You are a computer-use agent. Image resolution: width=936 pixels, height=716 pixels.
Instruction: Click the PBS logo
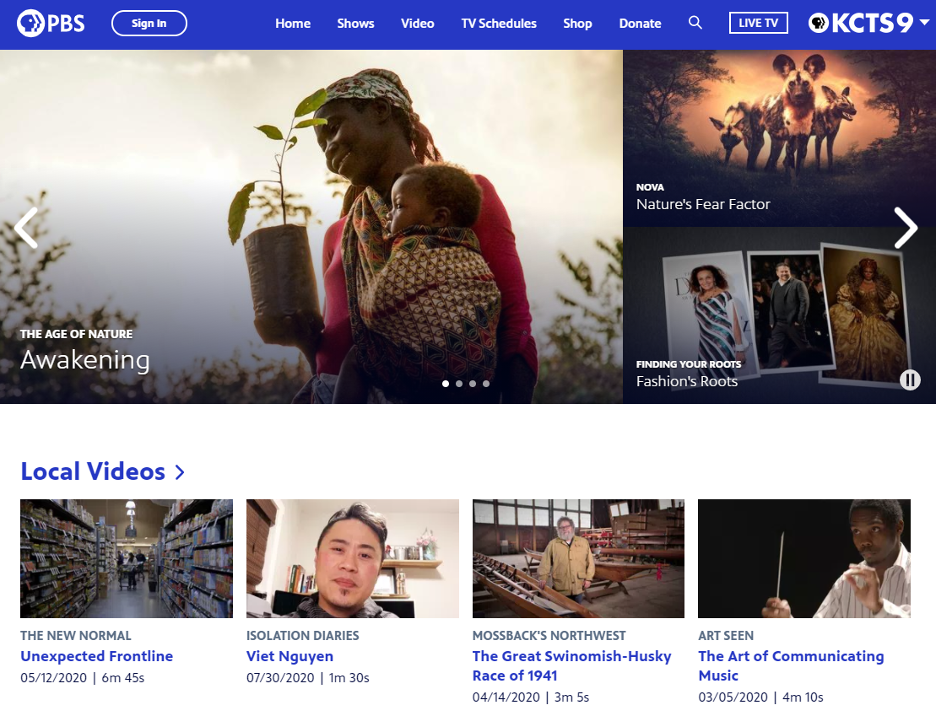51,23
